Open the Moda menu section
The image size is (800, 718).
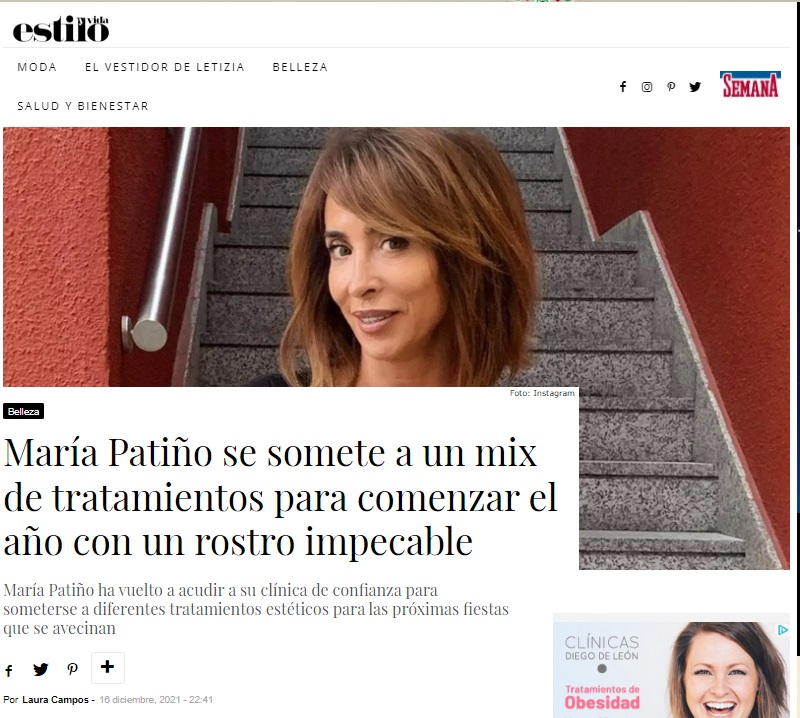tap(37, 67)
